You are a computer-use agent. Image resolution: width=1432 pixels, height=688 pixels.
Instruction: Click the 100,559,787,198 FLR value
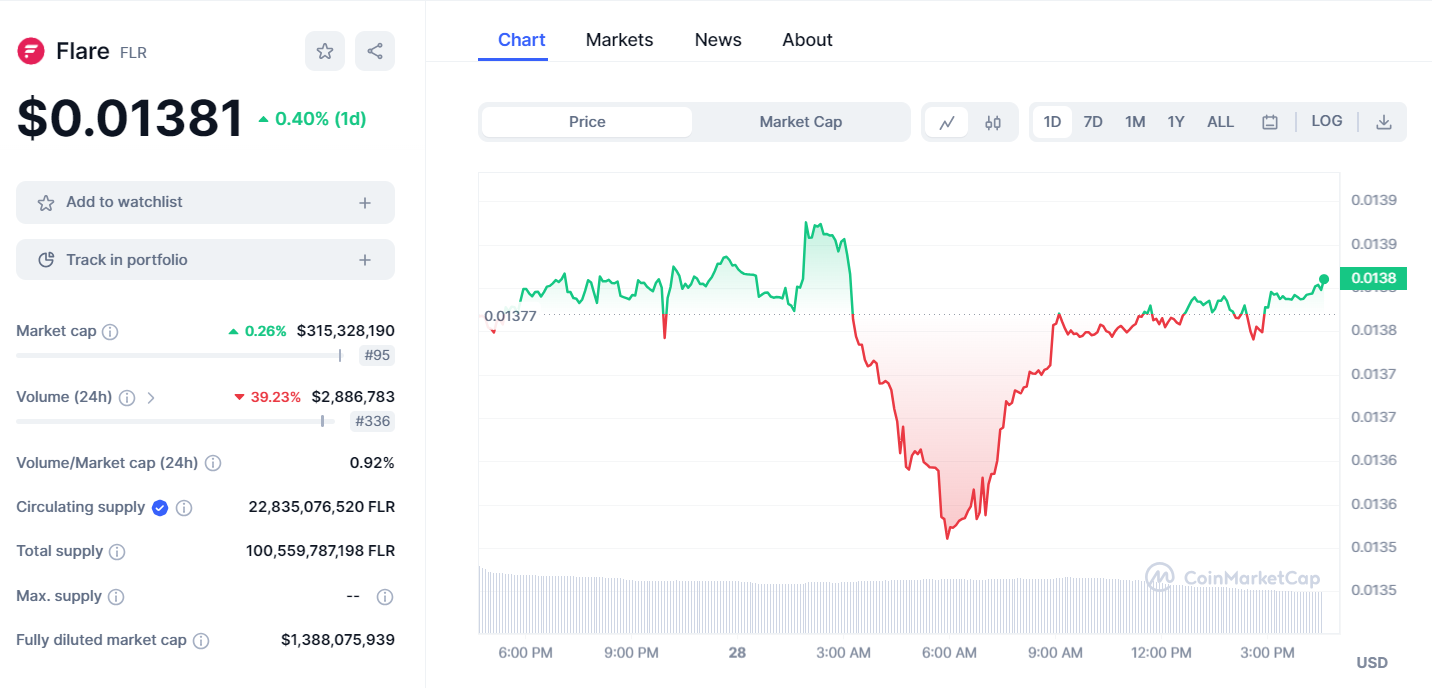pyautogui.click(x=321, y=551)
